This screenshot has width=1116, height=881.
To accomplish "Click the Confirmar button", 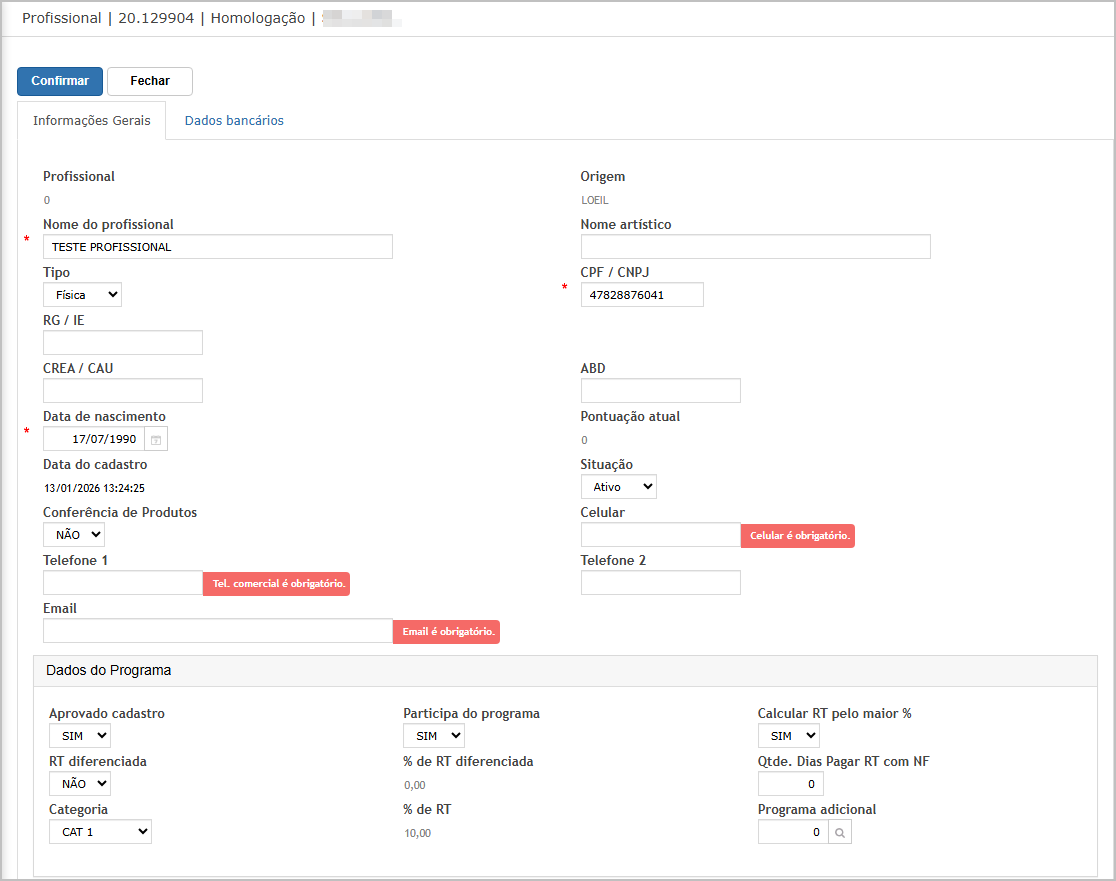I will 60,81.
